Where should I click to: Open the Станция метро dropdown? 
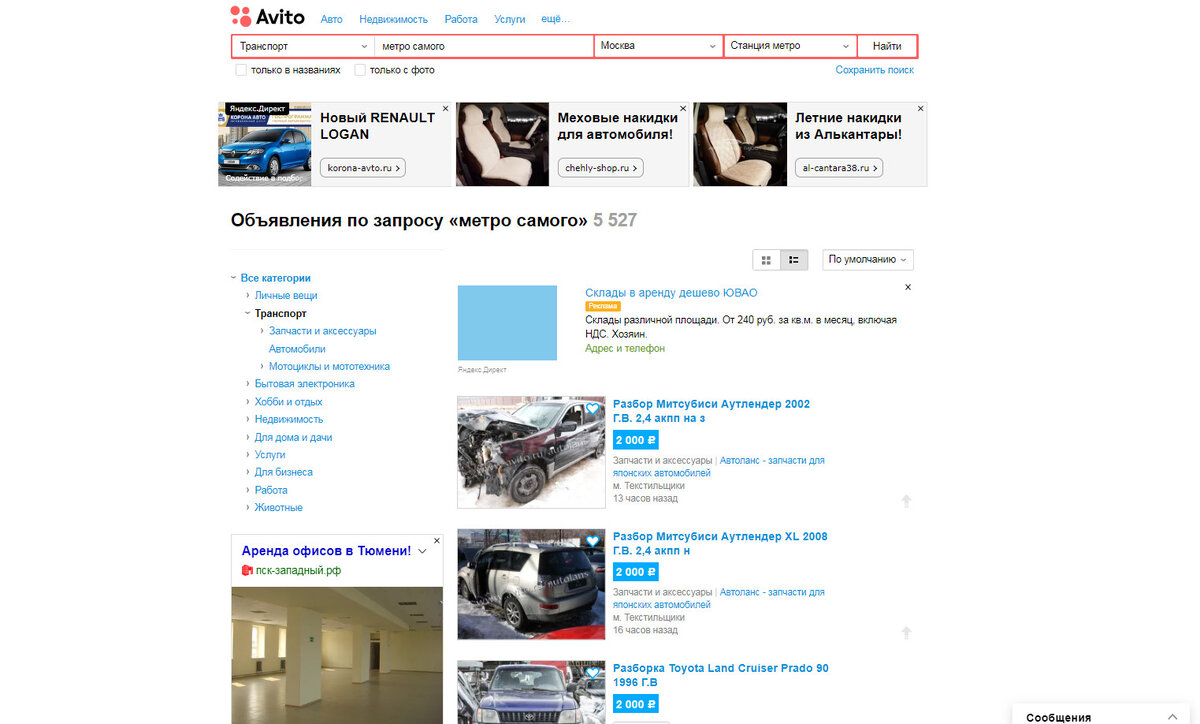click(790, 46)
